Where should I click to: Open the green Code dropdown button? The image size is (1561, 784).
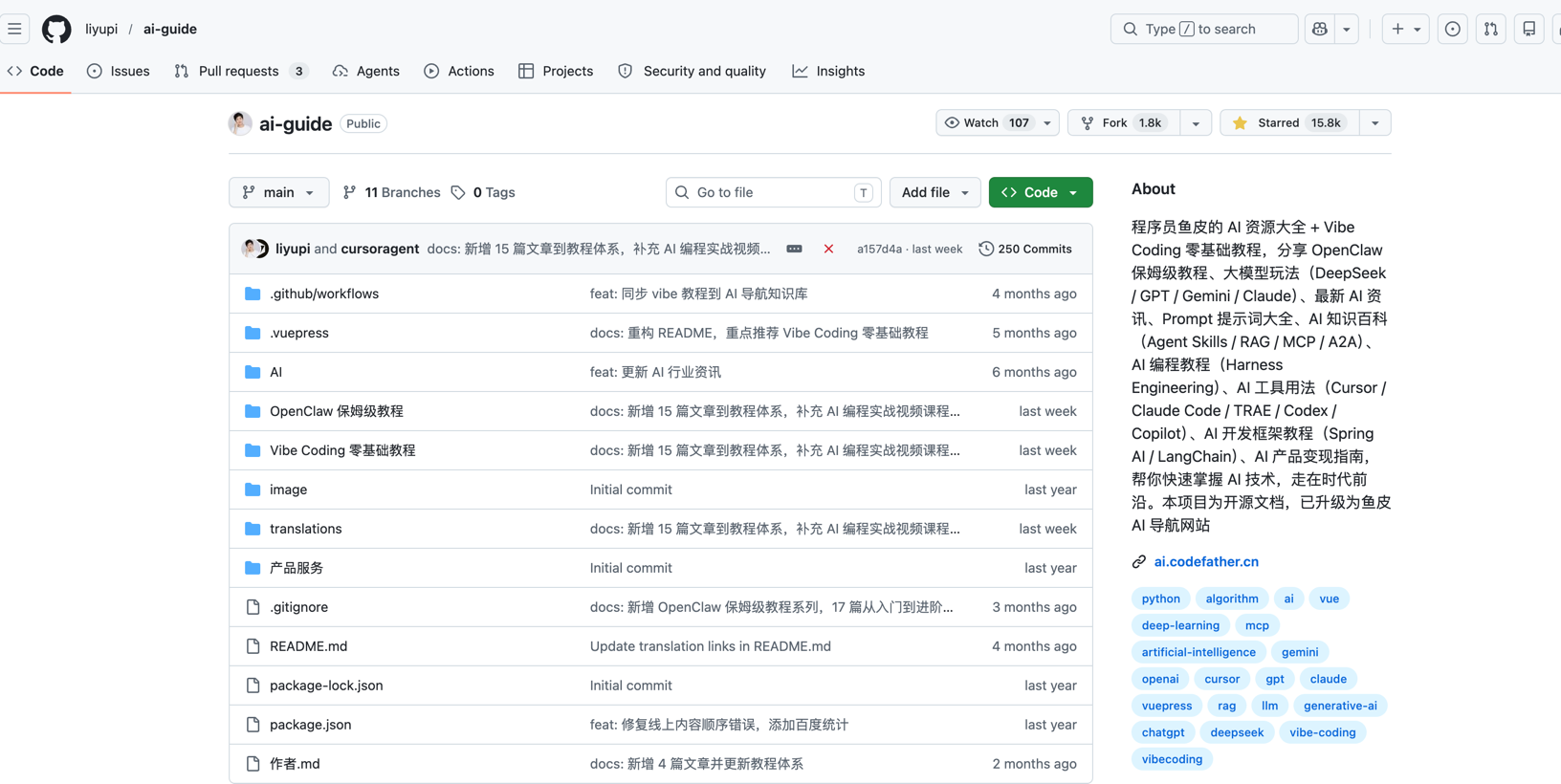pyautogui.click(x=1041, y=192)
